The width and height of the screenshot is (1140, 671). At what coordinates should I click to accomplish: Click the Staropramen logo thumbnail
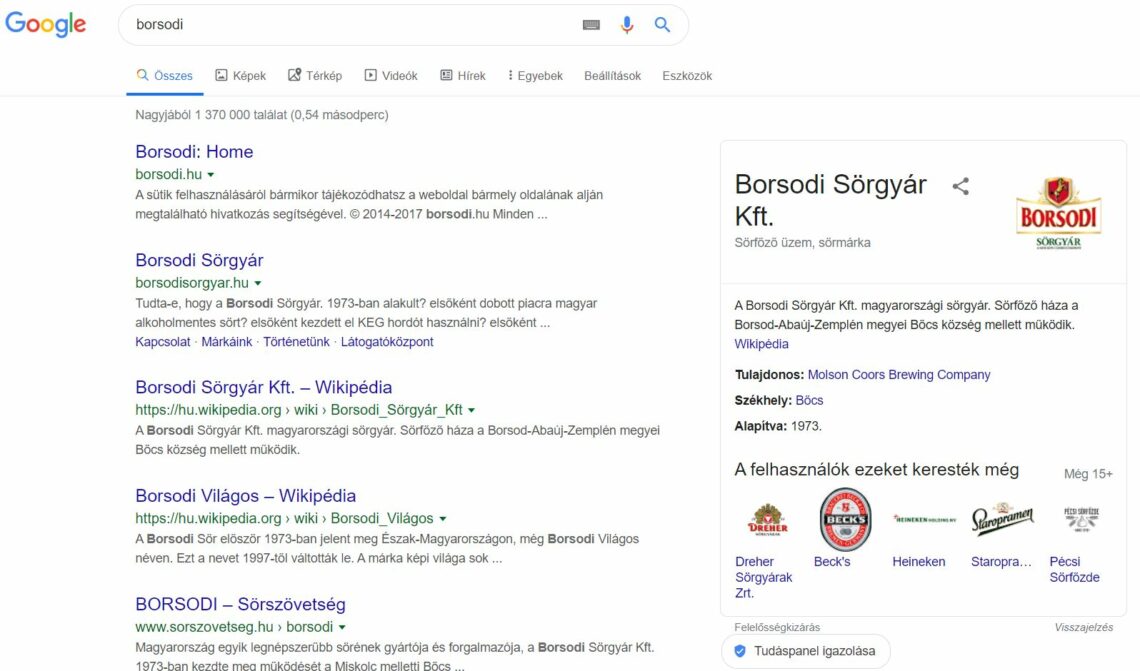click(1003, 518)
